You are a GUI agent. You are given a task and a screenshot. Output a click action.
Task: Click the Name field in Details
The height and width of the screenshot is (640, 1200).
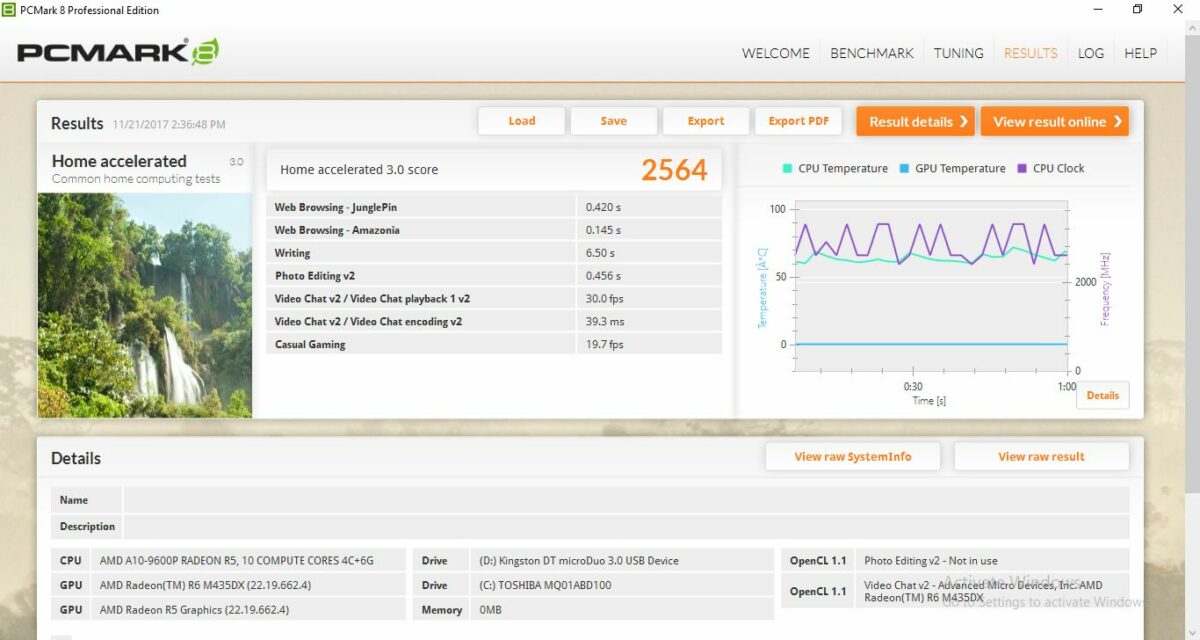[626, 500]
